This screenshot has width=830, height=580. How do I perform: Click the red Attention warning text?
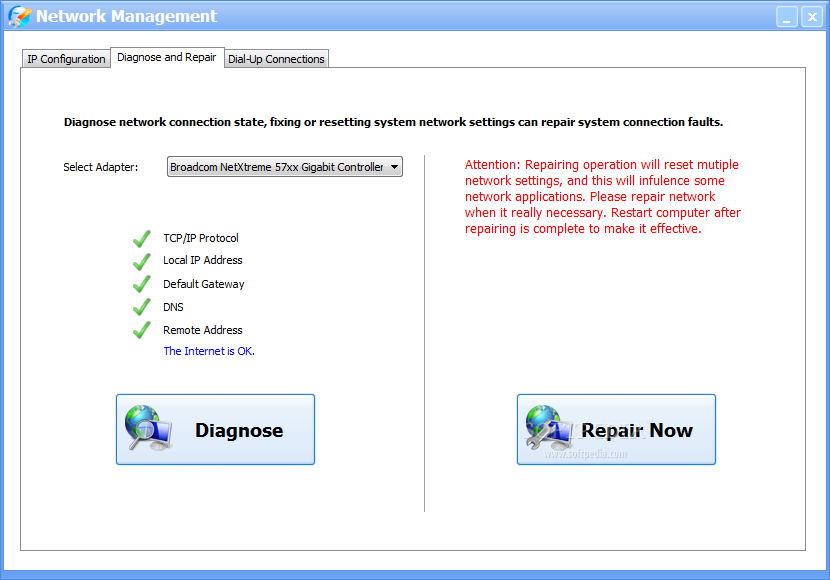point(602,196)
